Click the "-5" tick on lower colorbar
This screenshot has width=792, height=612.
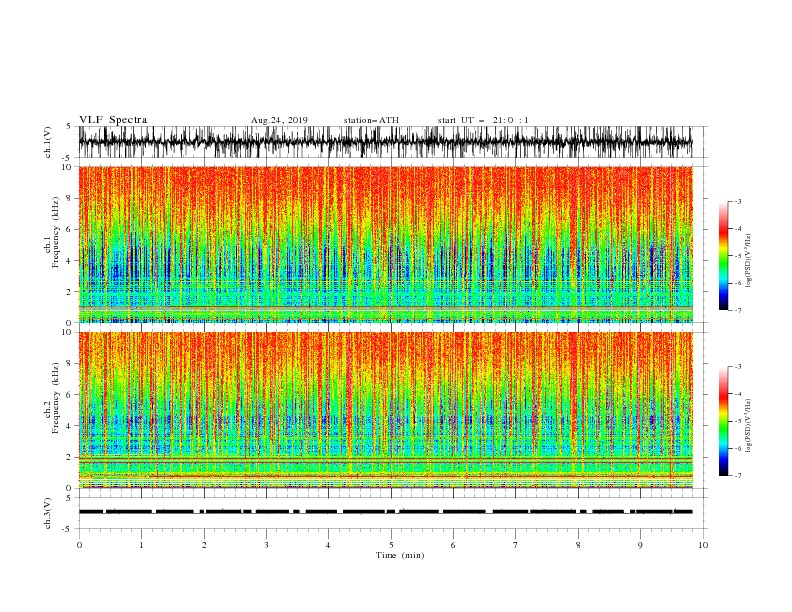click(x=738, y=421)
